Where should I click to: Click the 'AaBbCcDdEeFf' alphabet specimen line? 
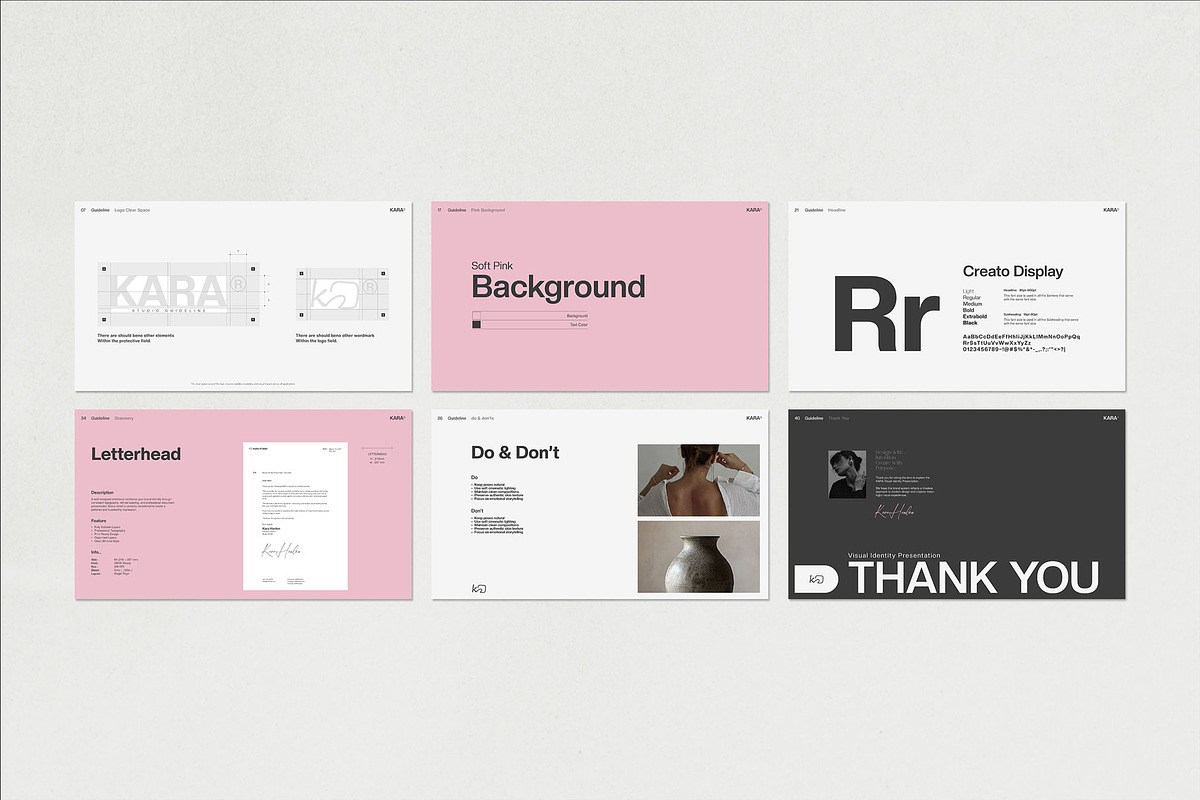coord(1021,336)
